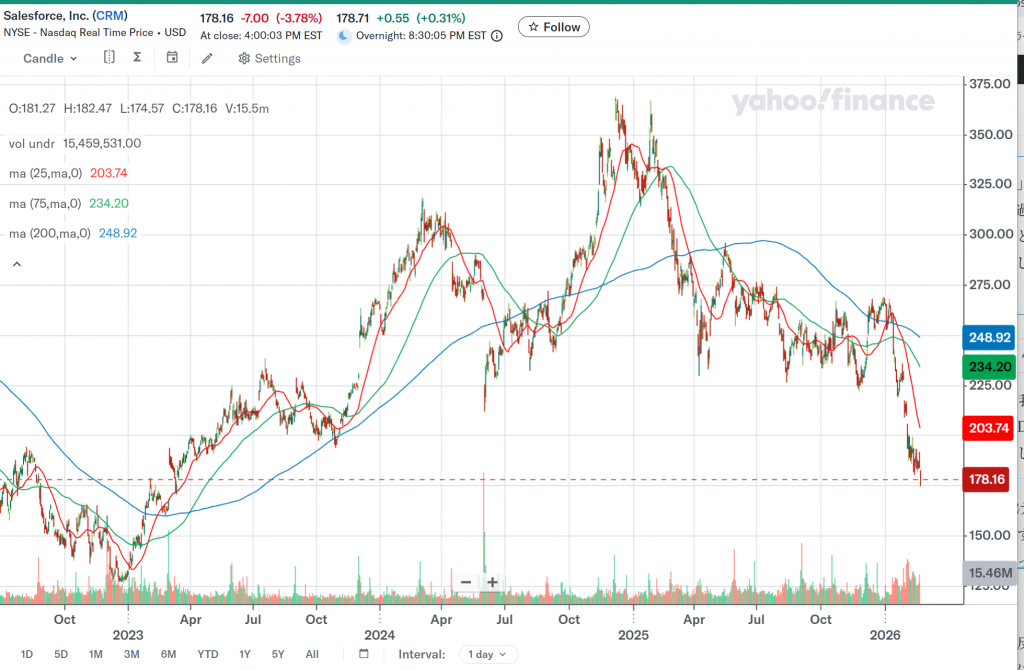Expand the Candle chart type dropdown
Image resolution: width=1024 pixels, height=670 pixels.
50,58
